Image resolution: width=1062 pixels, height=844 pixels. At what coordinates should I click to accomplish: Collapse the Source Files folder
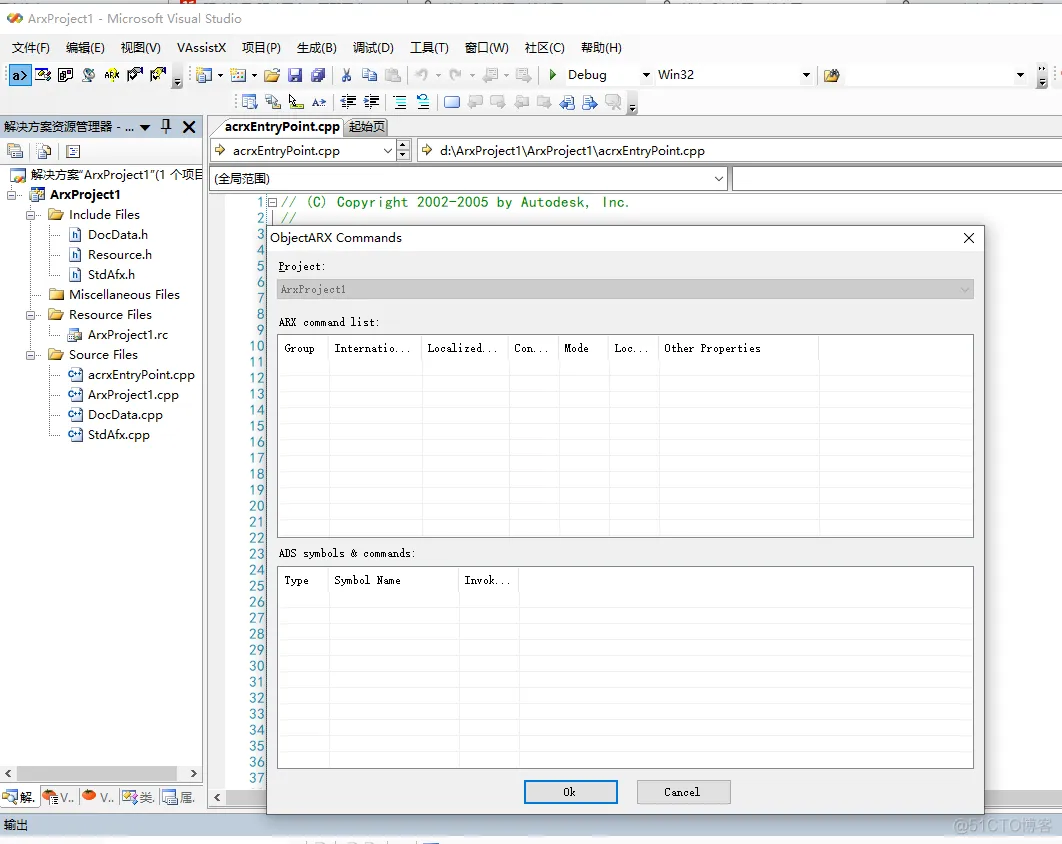[x=33, y=355]
